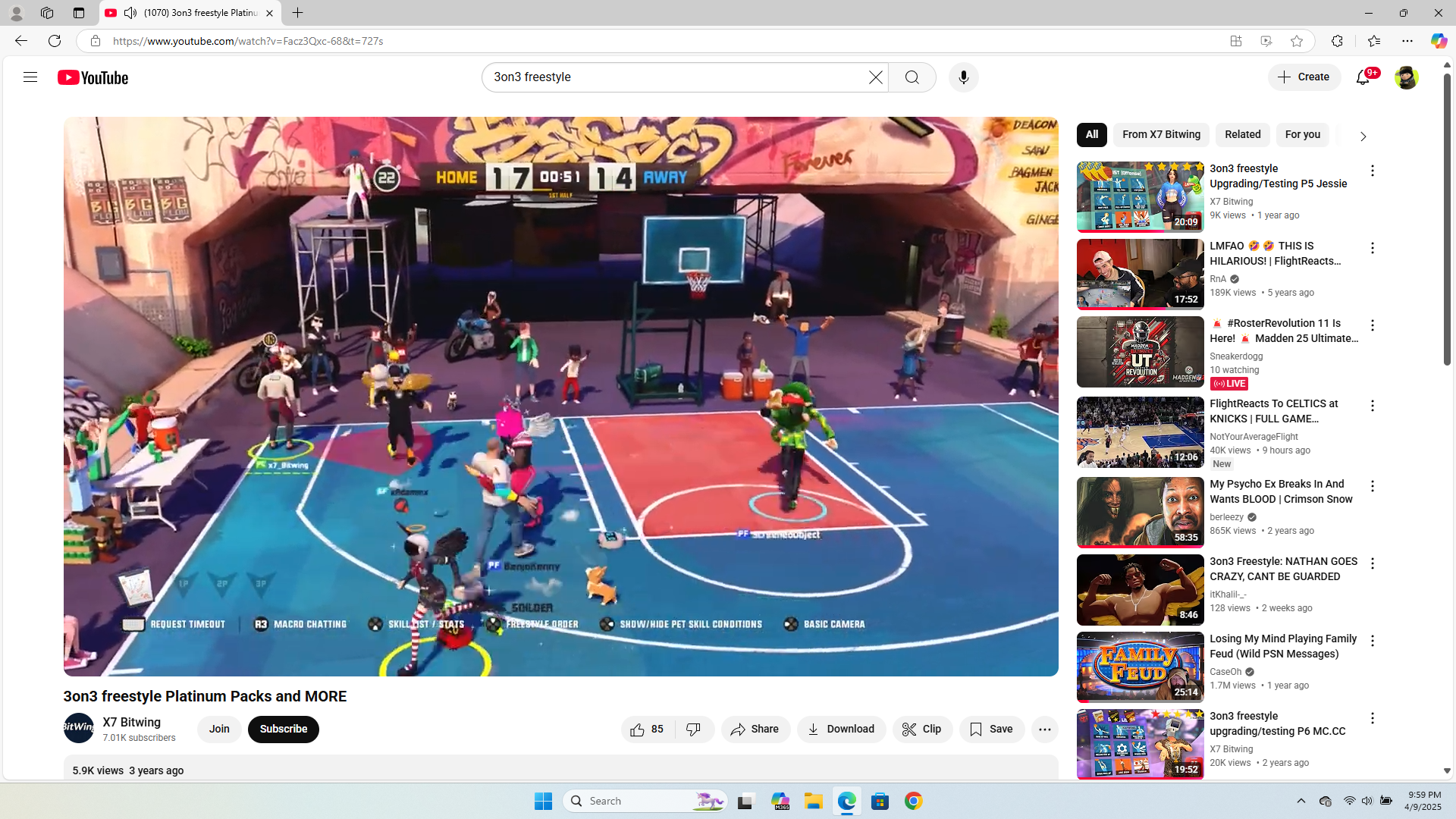Like this video
Viewport: 1456px width, 819px height.
point(648,730)
